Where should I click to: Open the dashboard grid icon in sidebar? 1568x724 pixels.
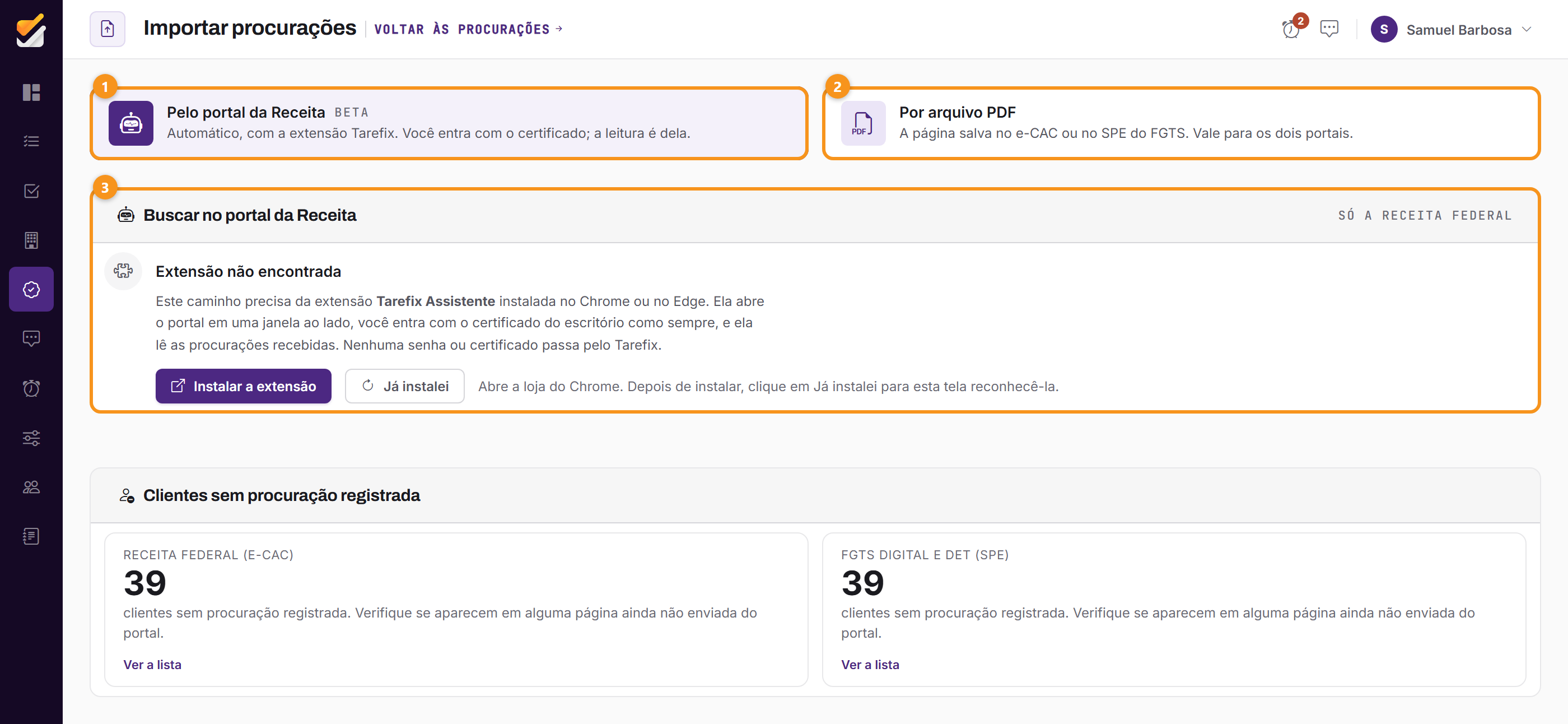31,92
